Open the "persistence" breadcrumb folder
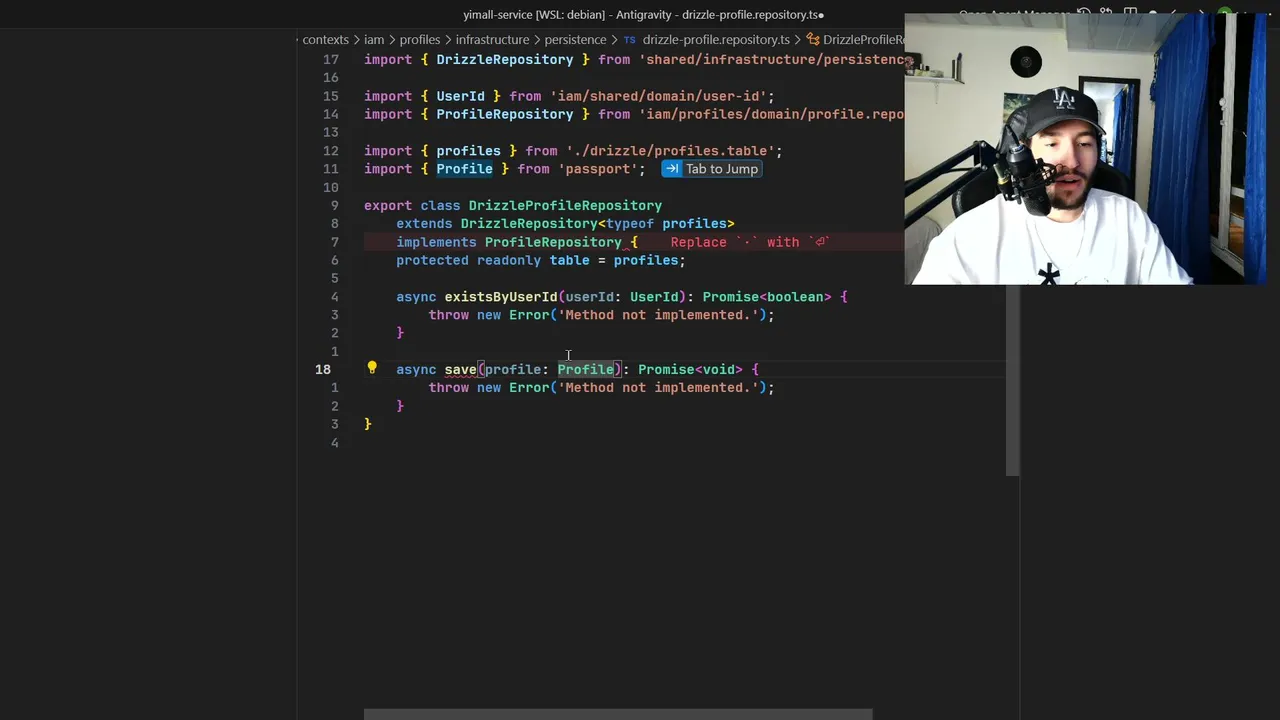Image resolution: width=1280 pixels, height=720 pixels. [575, 40]
